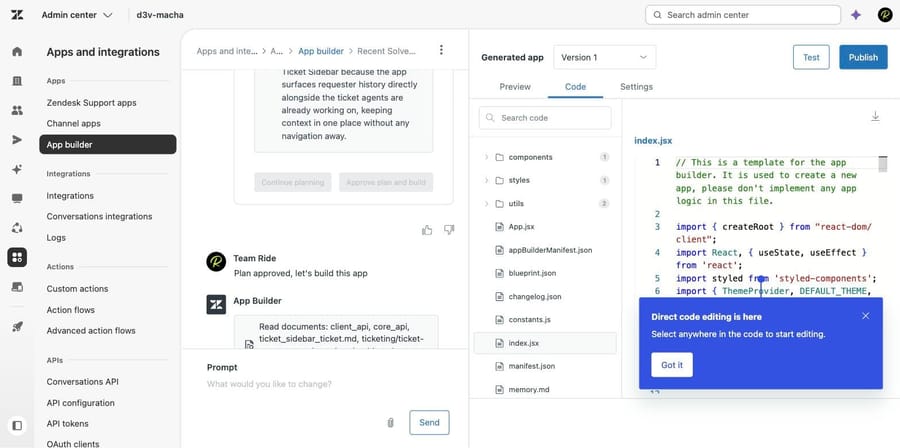Click the Continue planning button
The width and height of the screenshot is (900, 448).
coord(293,182)
